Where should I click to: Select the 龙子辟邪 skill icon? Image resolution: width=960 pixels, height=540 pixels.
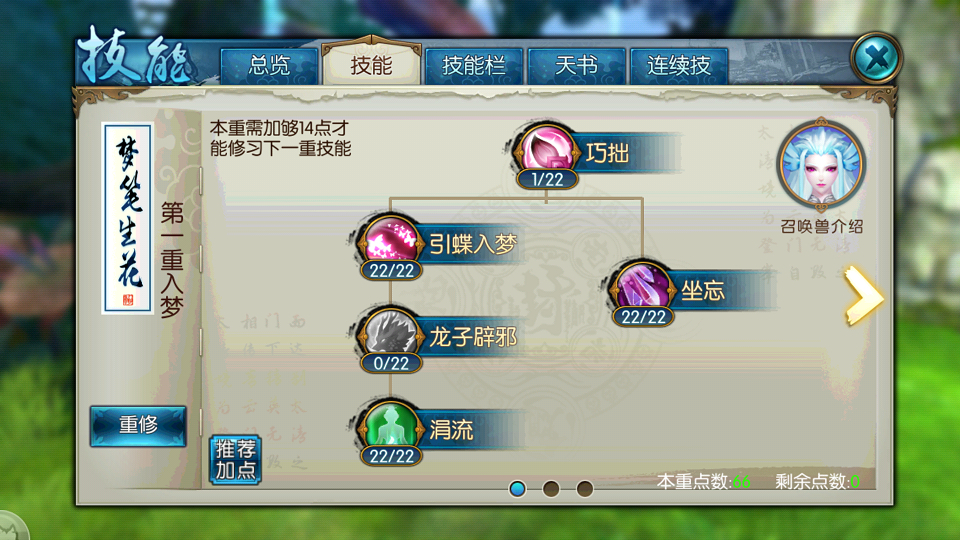point(391,334)
